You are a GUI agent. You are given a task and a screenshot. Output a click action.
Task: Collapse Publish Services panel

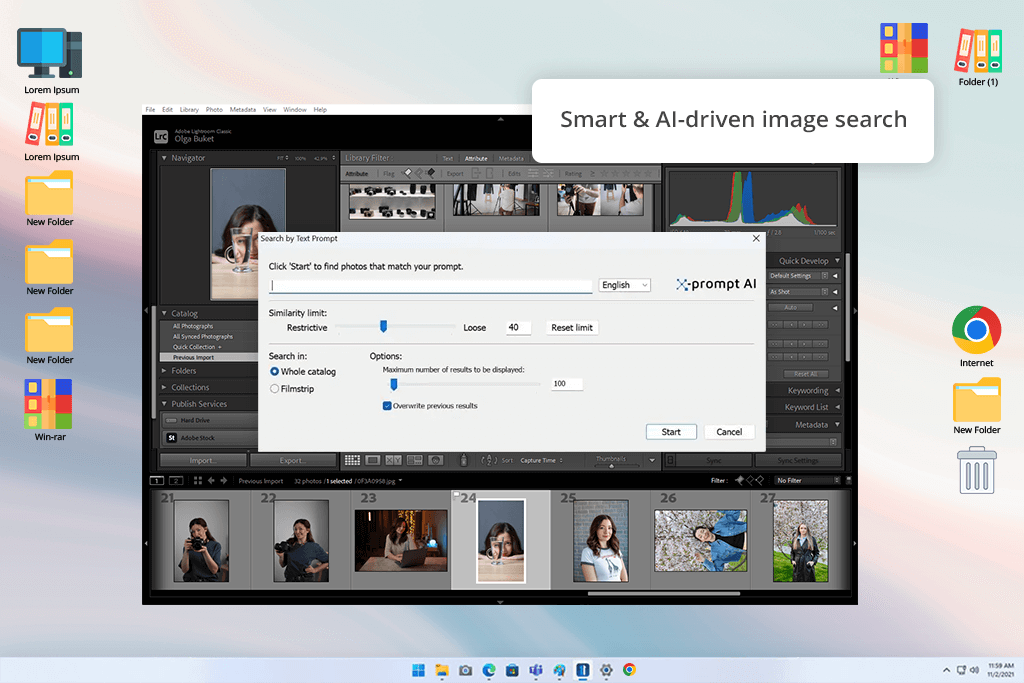tap(164, 404)
